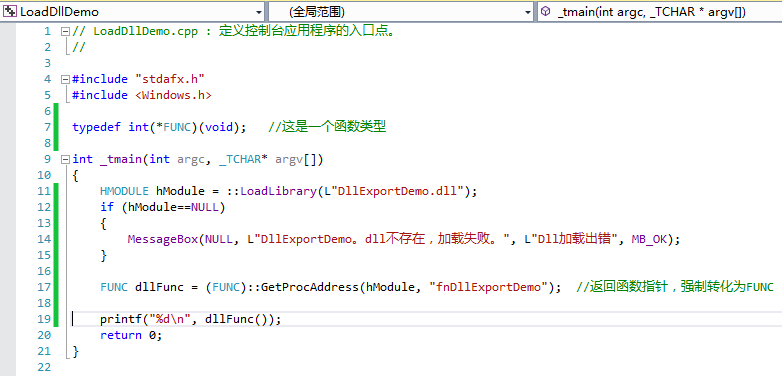Click line number 22 in the gutter
Viewport: 782px width, 376px height.
pyautogui.click(x=44, y=367)
